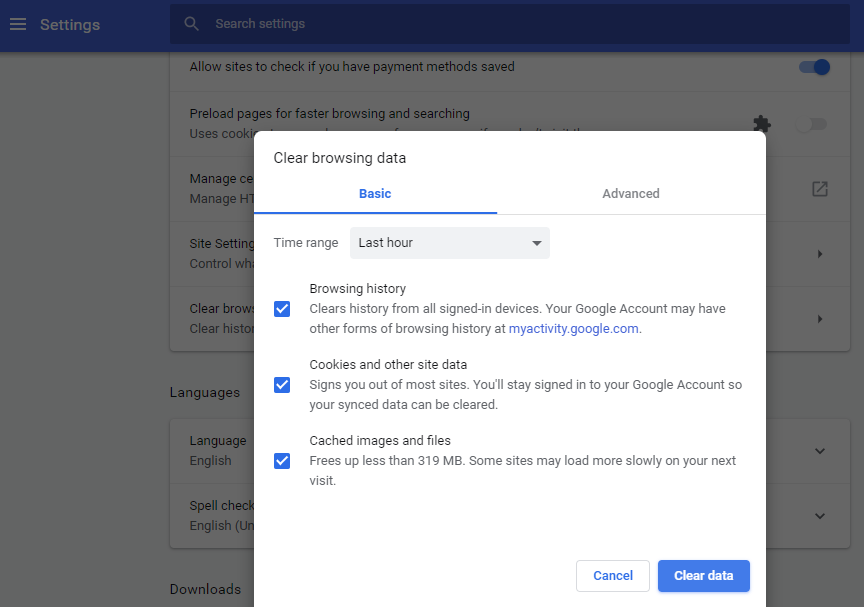This screenshot has width=864, height=607.
Task: Open the Settings hamburger menu
Action: (18, 24)
